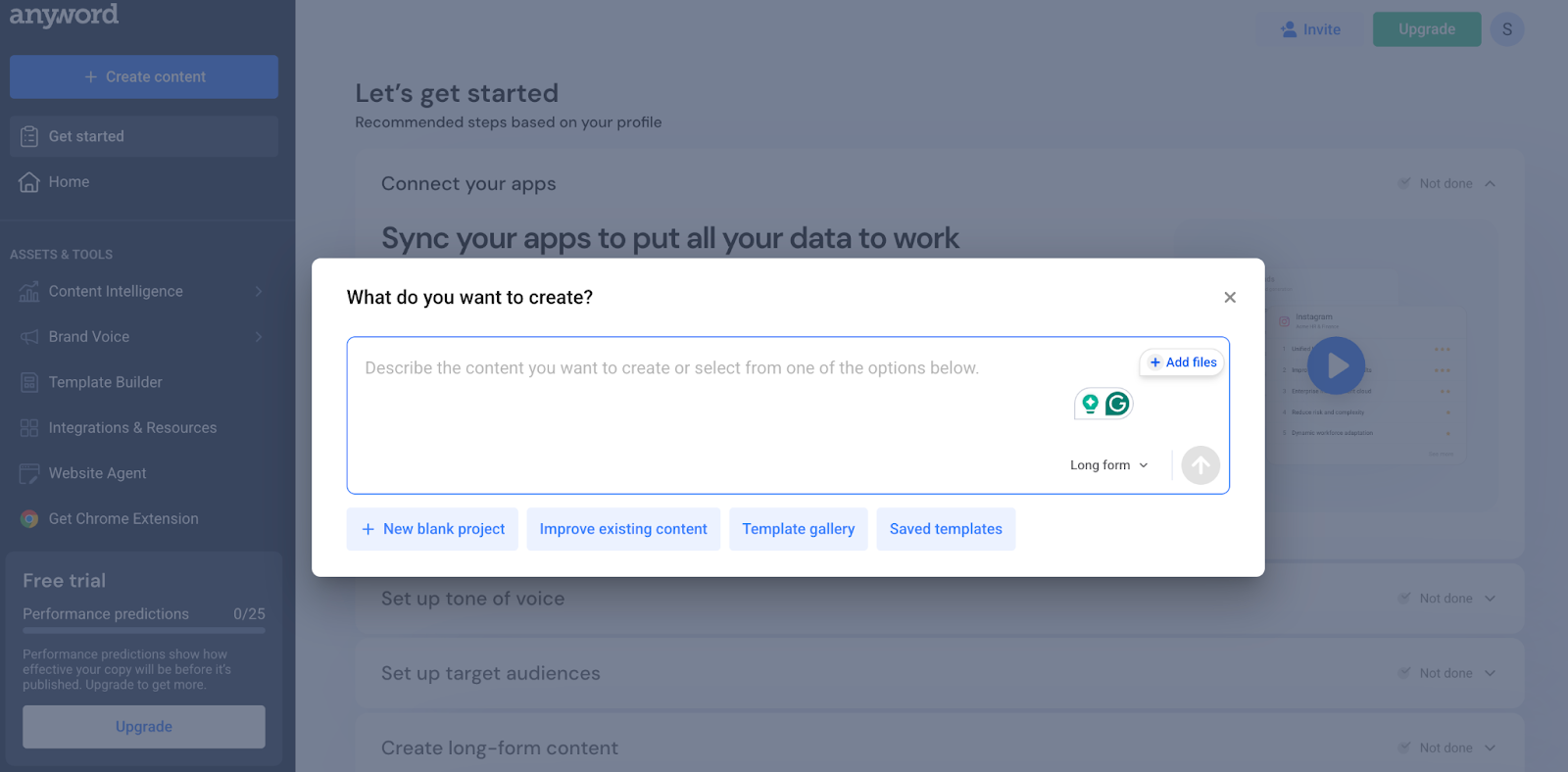Open the user avatar S menu

point(1507,29)
